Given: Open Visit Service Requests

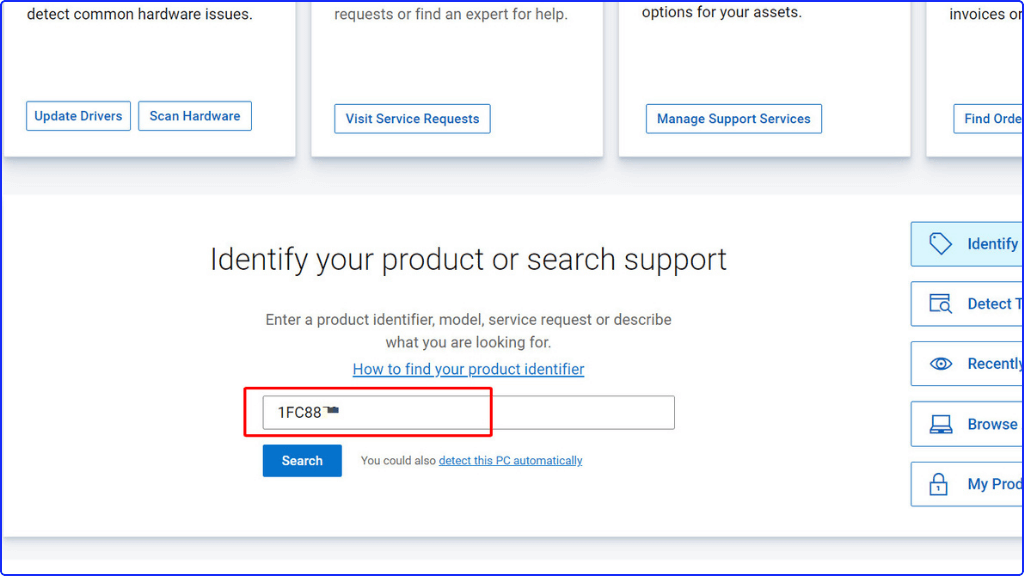Looking at the screenshot, I should [x=412, y=118].
